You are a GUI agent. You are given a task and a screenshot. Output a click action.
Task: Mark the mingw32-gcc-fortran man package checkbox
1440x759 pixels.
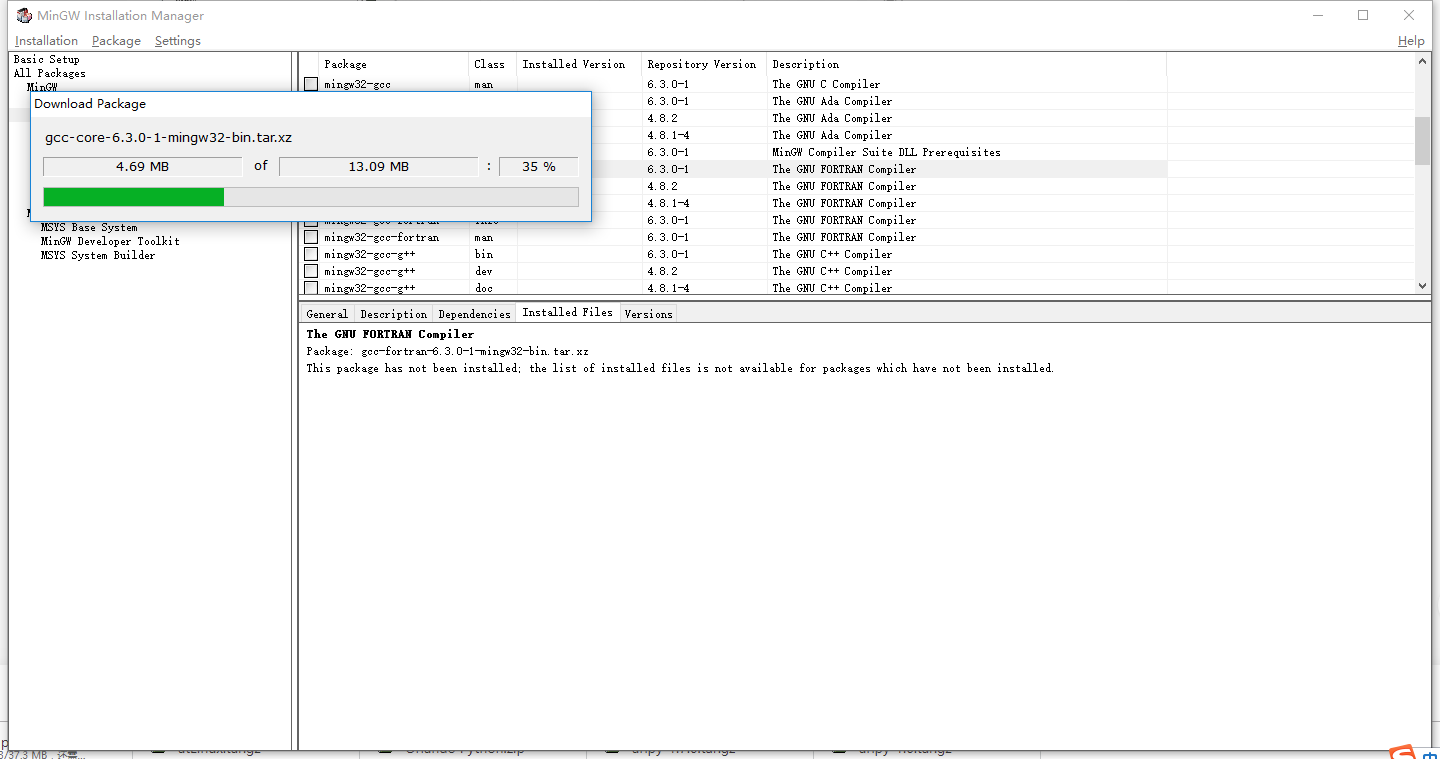(311, 238)
